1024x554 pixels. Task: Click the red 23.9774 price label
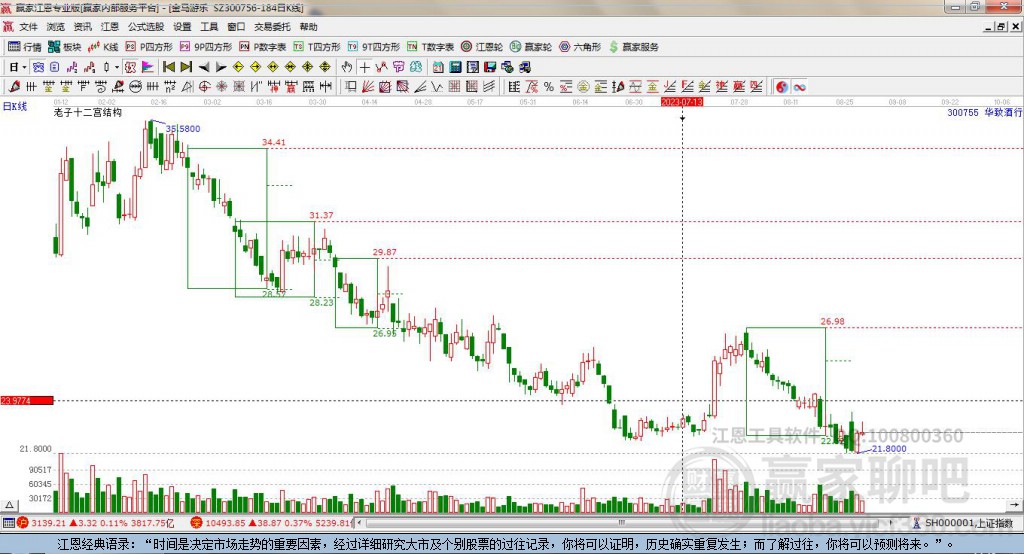pyautogui.click(x=27, y=400)
